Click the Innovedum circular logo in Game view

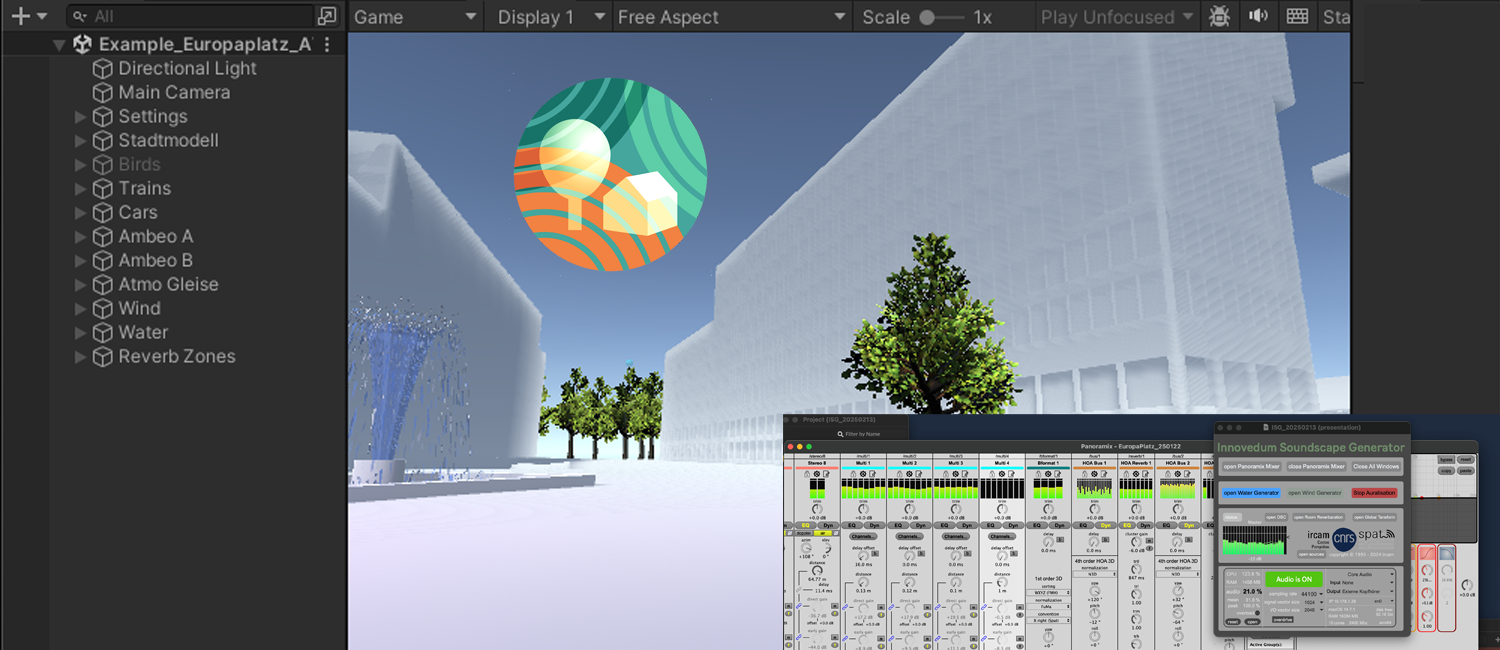pos(611,174)
